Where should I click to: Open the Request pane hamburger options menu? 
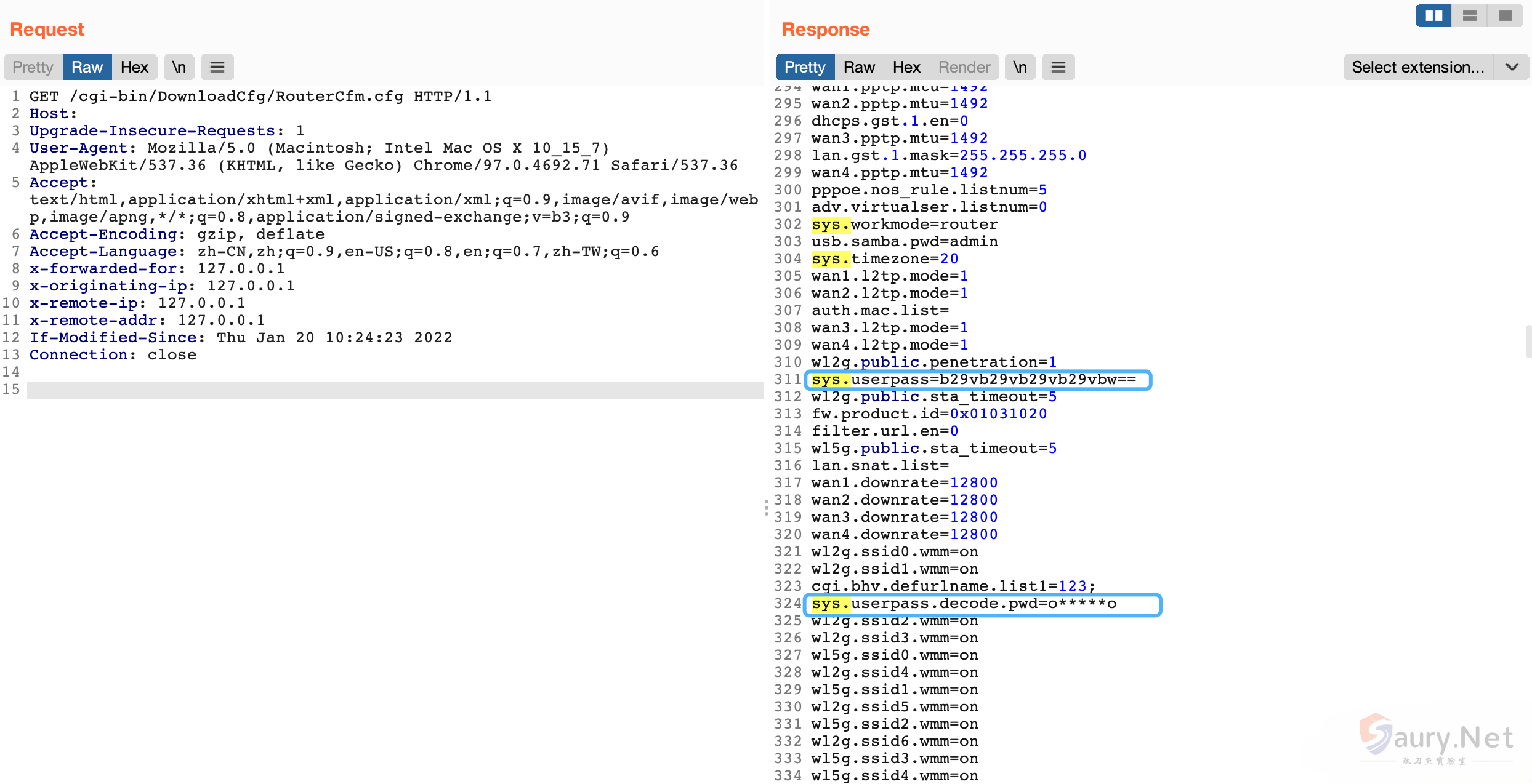[217, 67]
